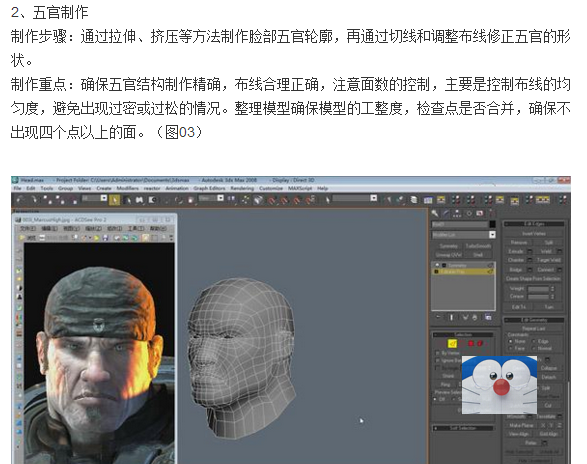Switch to the Utilities command panel
The height and width of the screenshot is (464, 587).
(491, 213)
